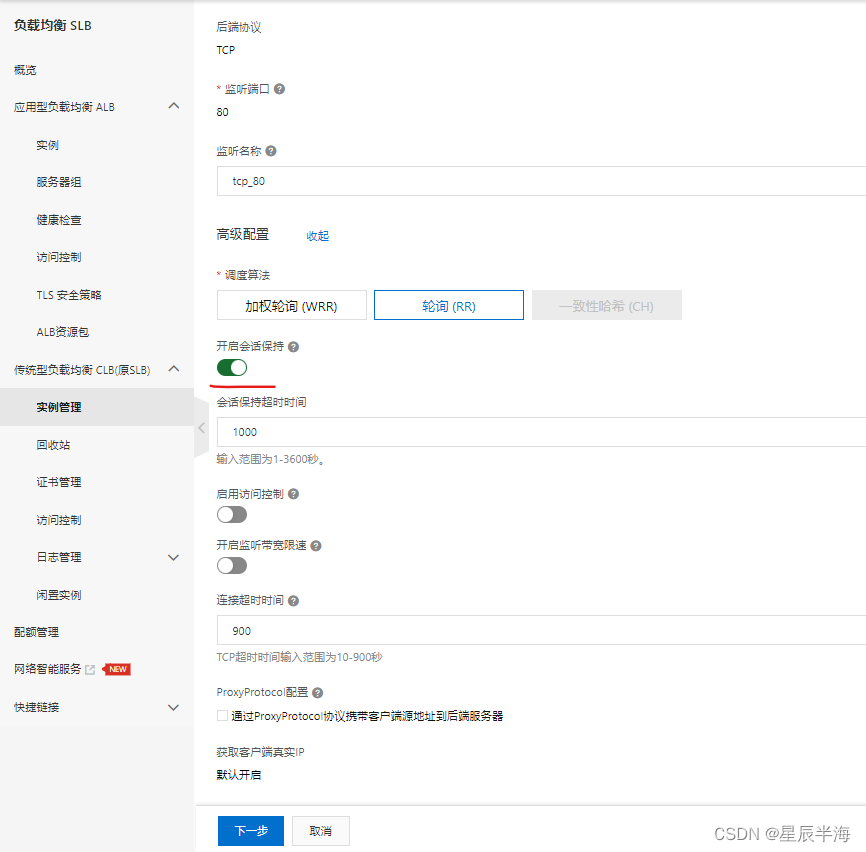Collapse the 传统型负载均衡 CLB section
Image resolution: width=866 pixels, height=852 pixels.
(174, 368)
